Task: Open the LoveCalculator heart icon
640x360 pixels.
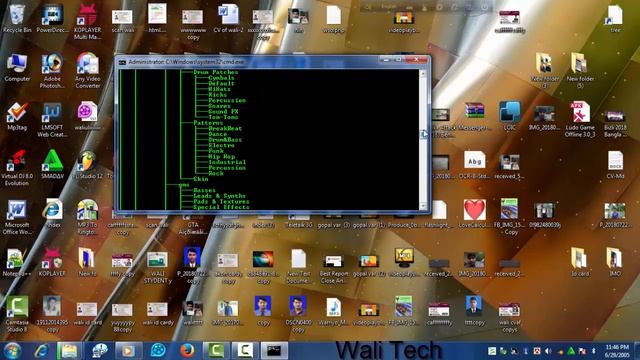Action: click(474, 213)
